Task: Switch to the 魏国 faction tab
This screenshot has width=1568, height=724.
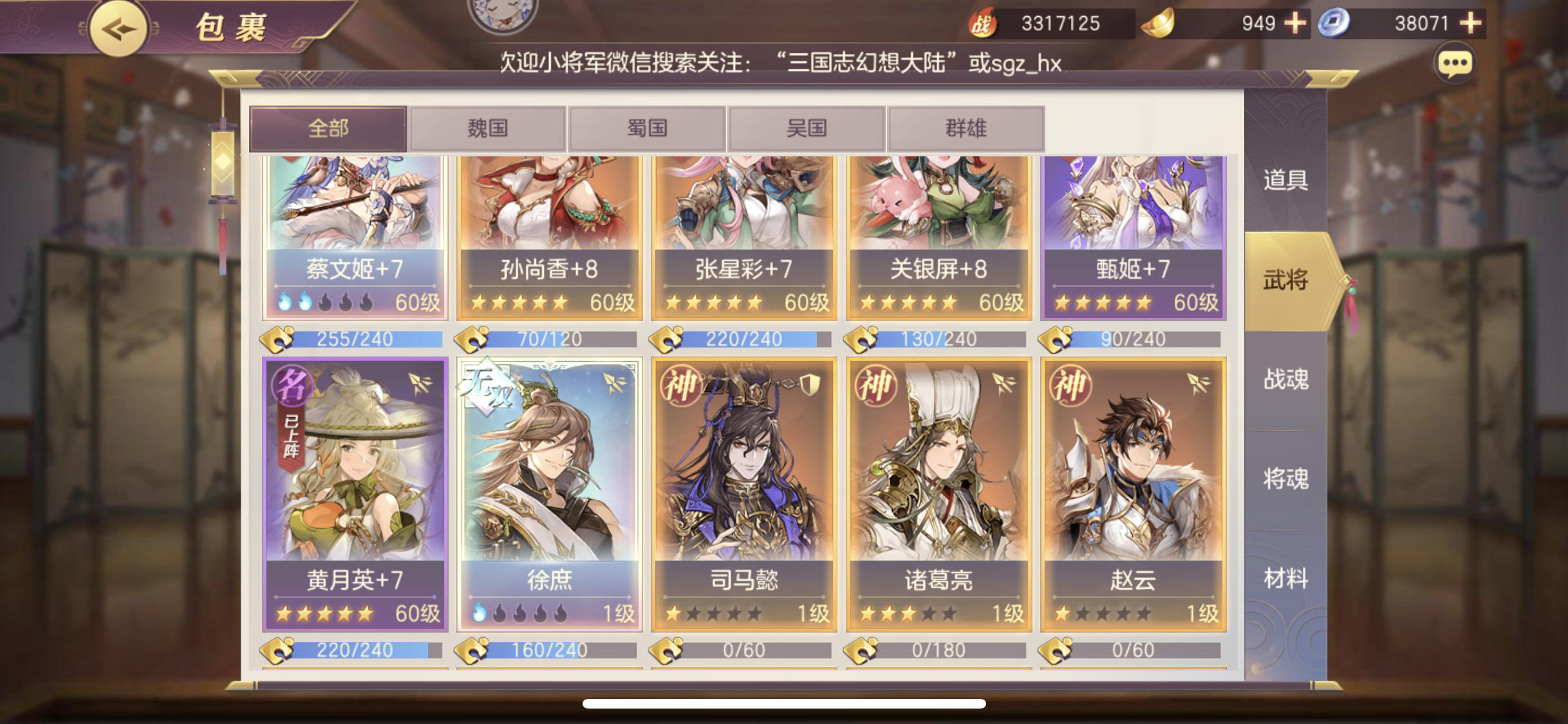Action: pos(487,129)
